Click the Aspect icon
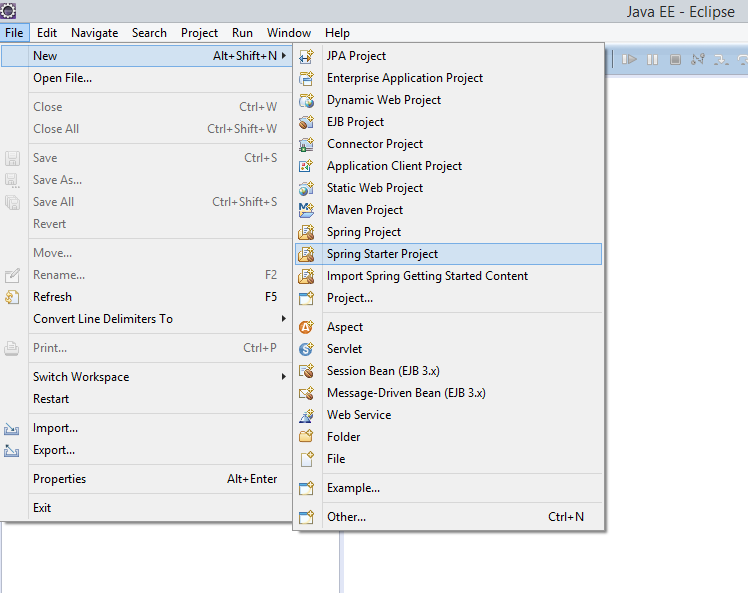Screen dimensions: 748x593 coord(306,327)
